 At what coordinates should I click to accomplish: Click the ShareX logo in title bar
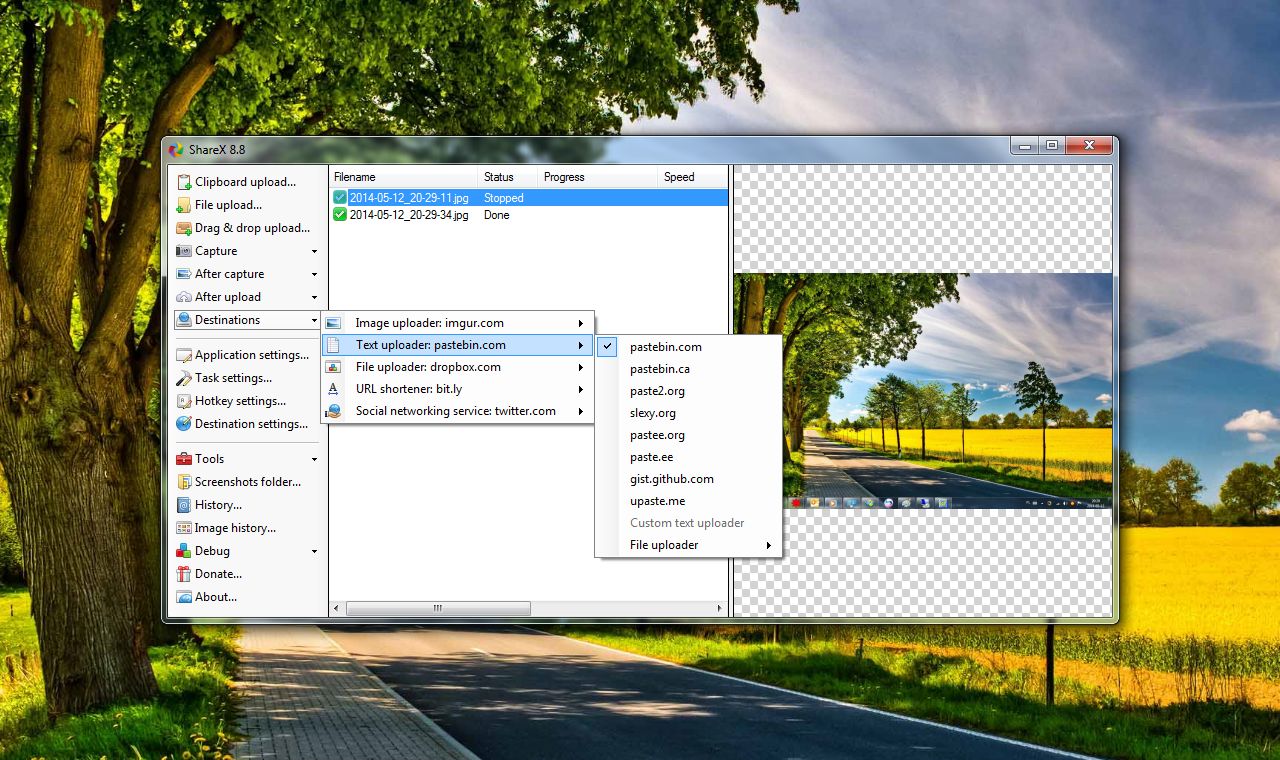[x=176, y=150]
